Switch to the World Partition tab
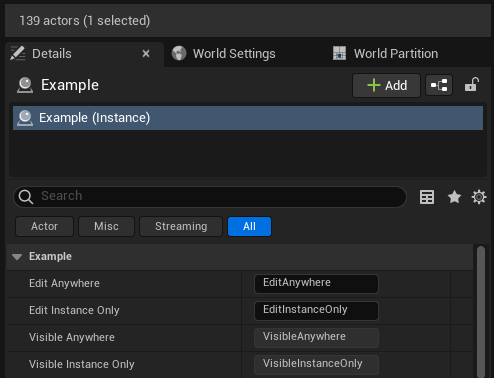494x378 pixels. click(396, 54)
